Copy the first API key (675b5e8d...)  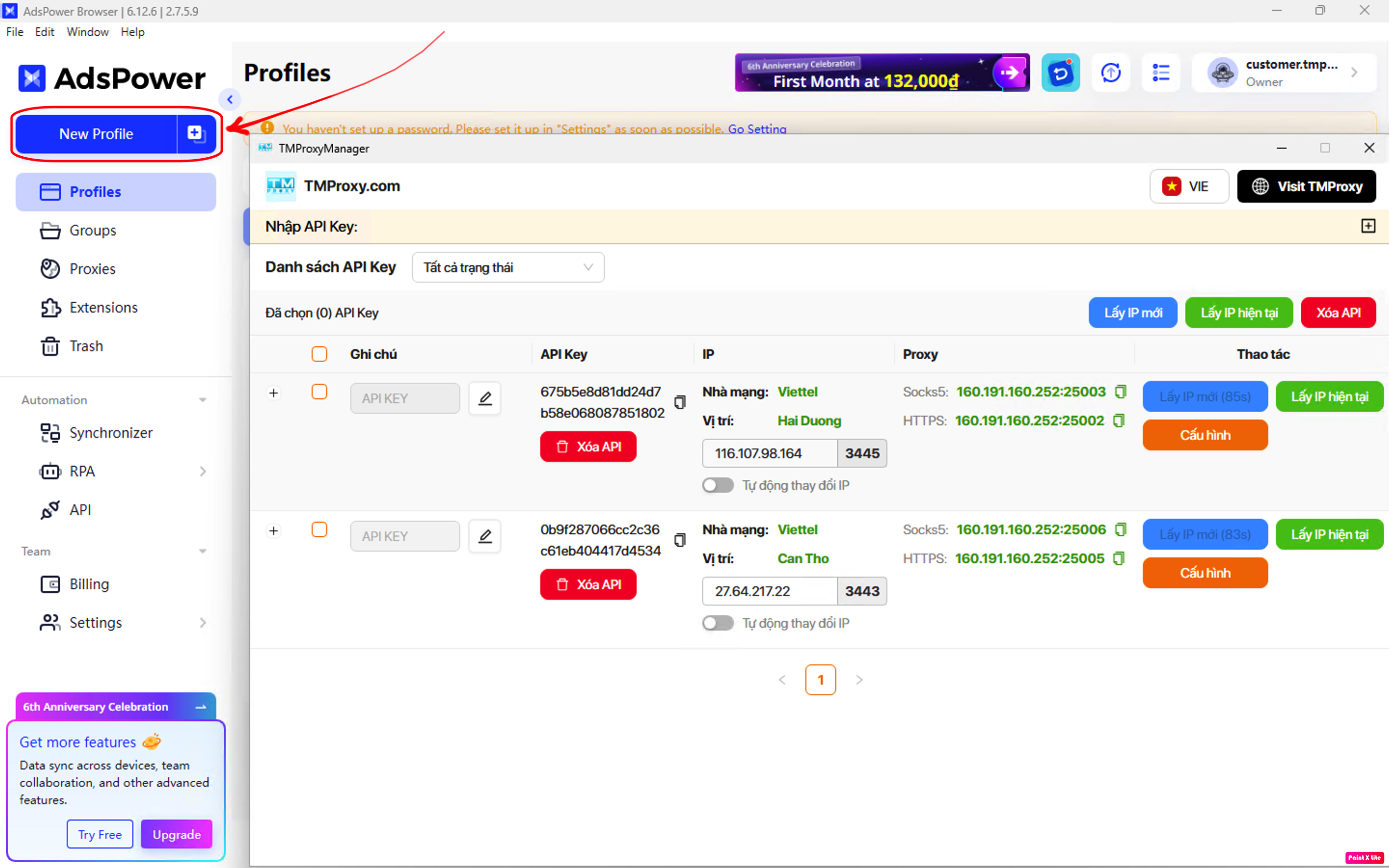coord(680,402)
